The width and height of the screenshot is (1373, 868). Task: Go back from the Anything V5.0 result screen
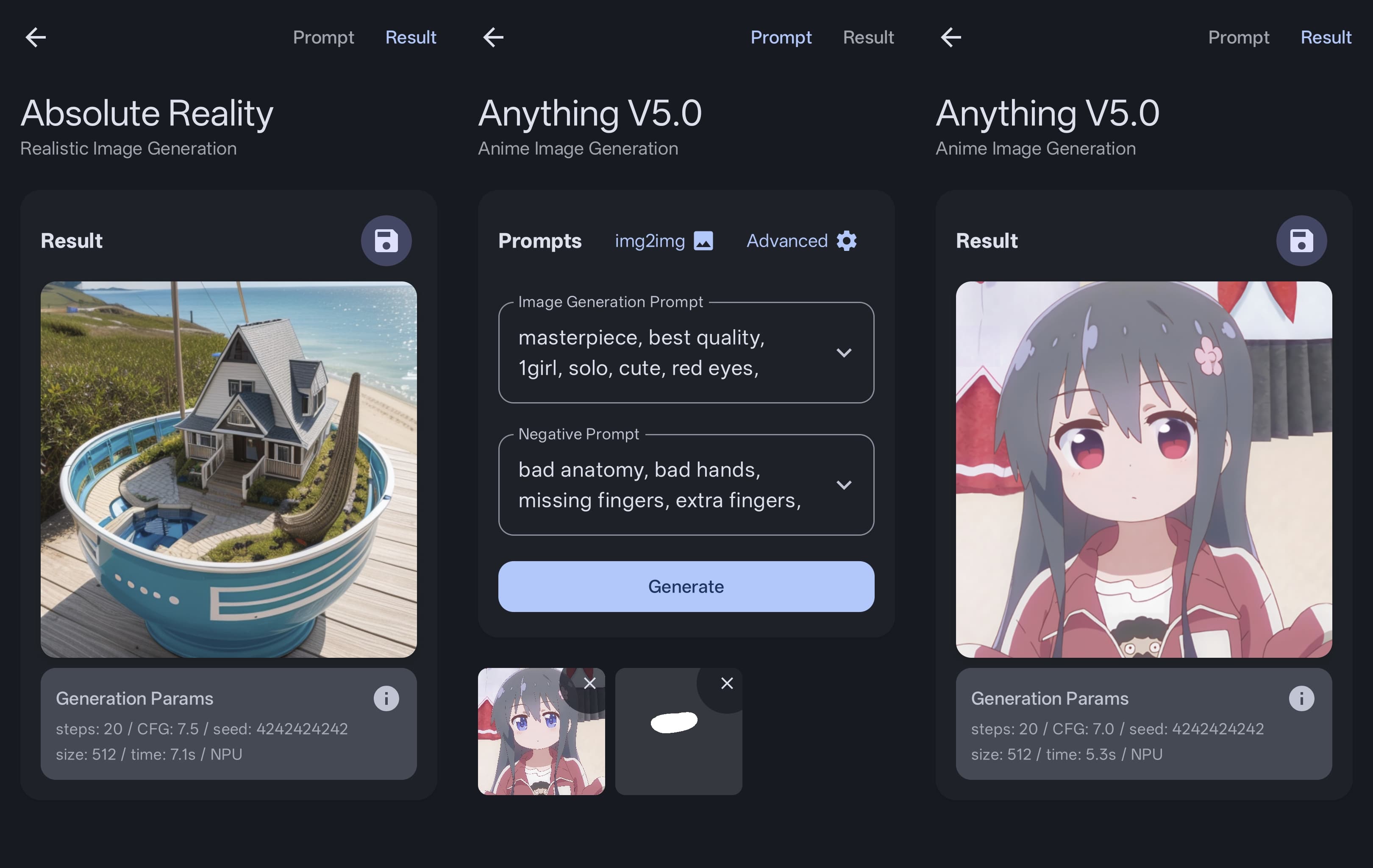click(x=950, y=37)
